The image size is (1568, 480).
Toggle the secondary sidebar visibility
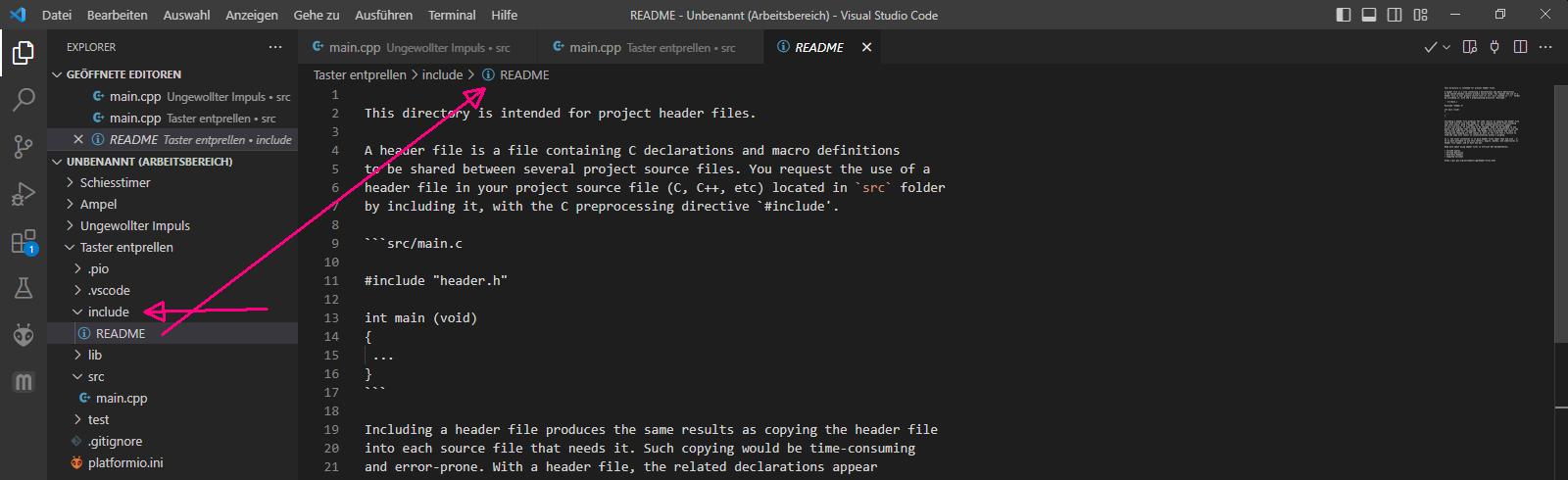(1395, 15)
